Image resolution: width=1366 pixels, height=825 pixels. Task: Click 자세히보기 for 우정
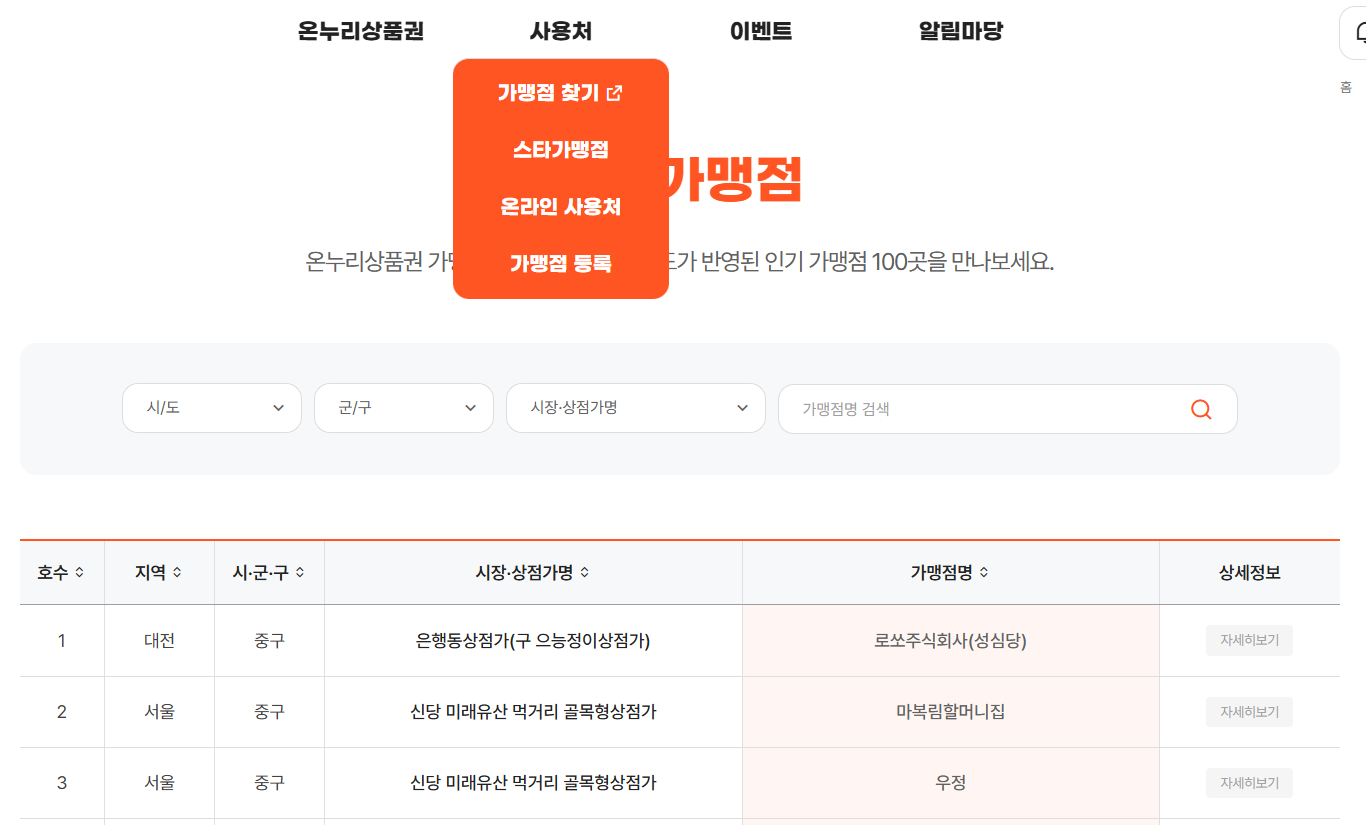coord(1249,783)
